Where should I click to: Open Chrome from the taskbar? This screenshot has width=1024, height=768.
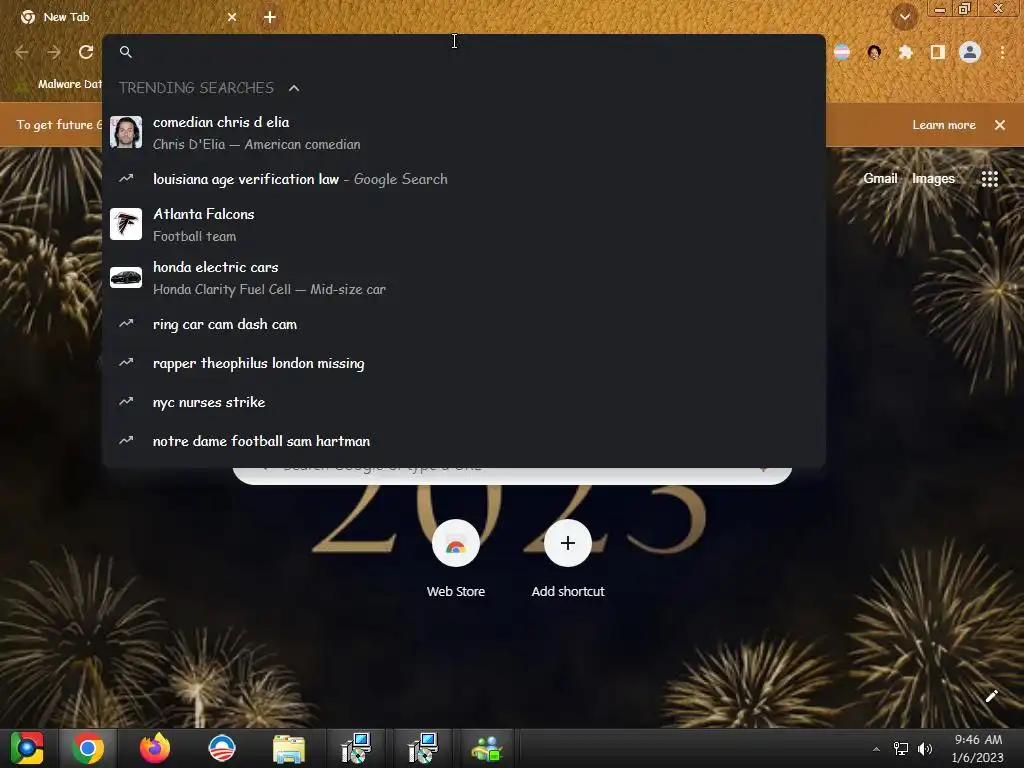click(x=88, y=748)
